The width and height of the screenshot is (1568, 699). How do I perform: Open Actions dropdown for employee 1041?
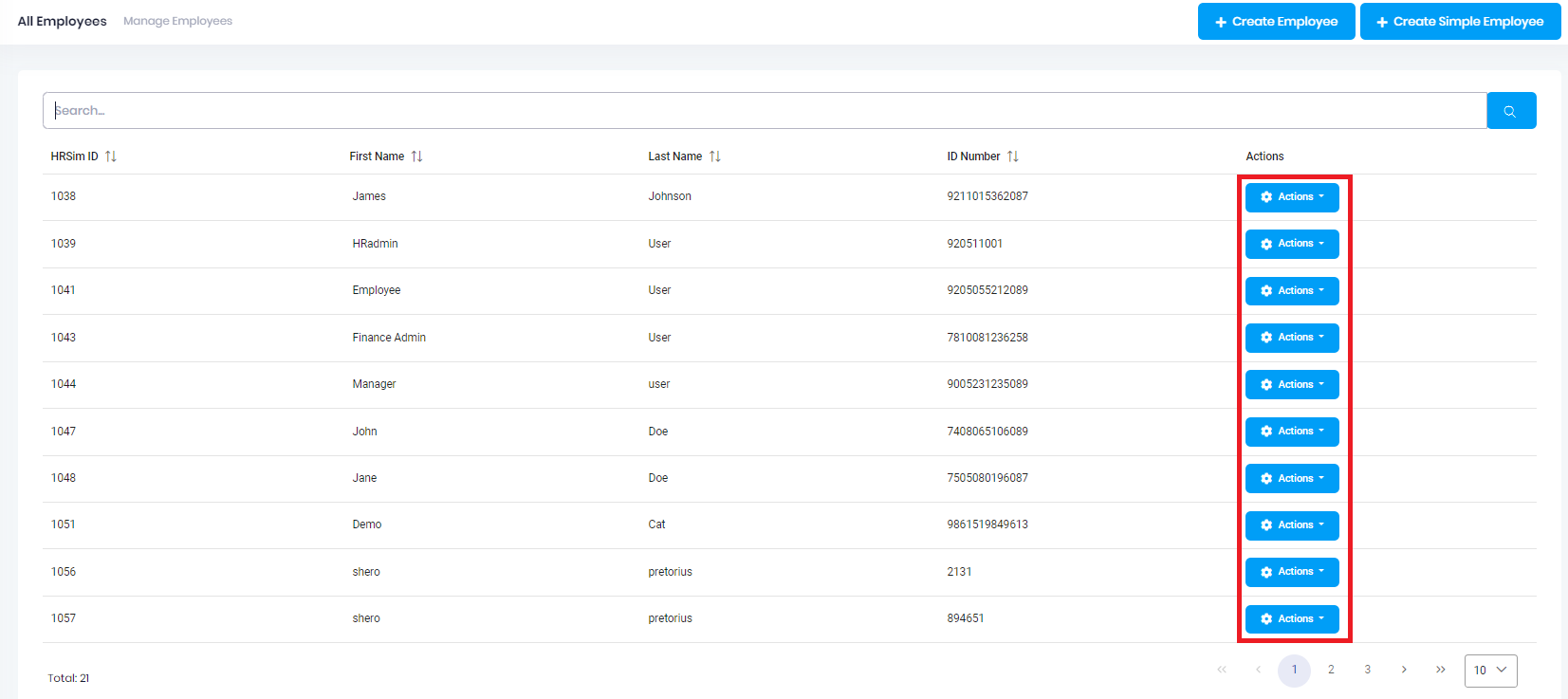click(1292, 291)
